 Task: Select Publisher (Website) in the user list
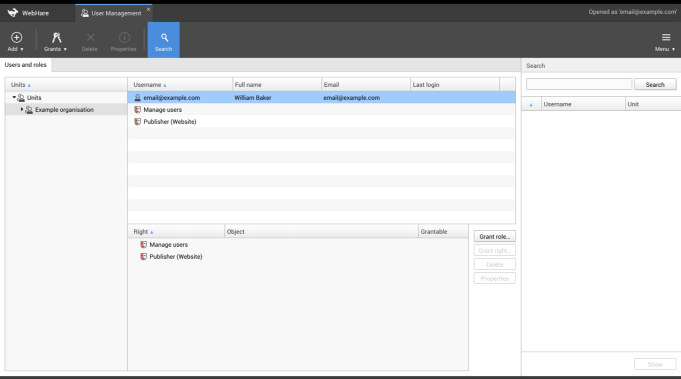click(x=170, y=122)
